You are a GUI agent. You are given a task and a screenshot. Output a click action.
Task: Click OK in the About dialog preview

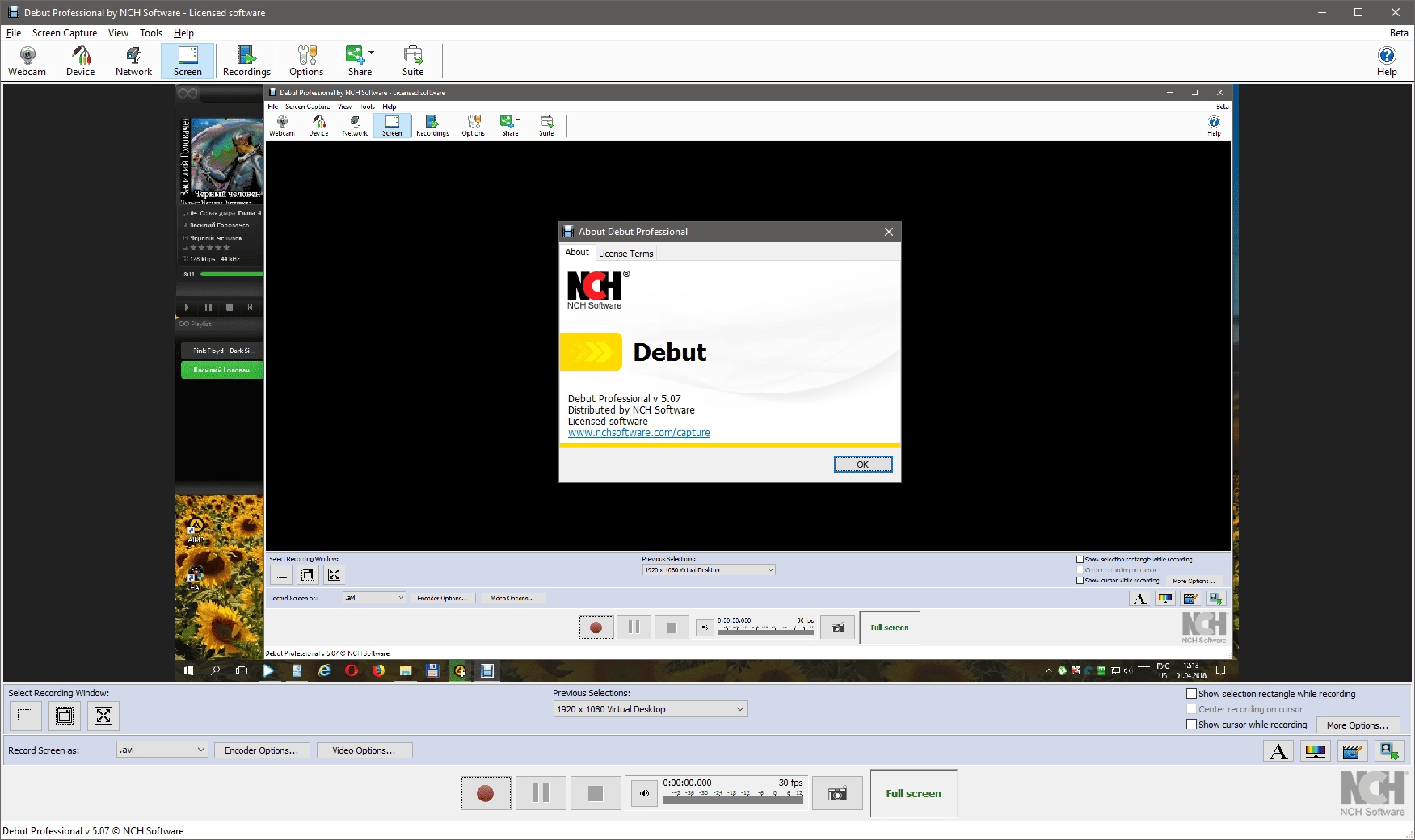tap(863, 464)
